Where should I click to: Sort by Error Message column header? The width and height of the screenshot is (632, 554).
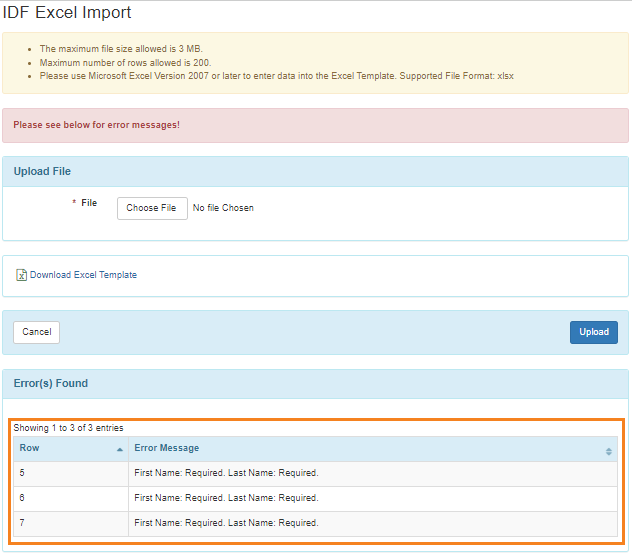[x=373, y=448]
